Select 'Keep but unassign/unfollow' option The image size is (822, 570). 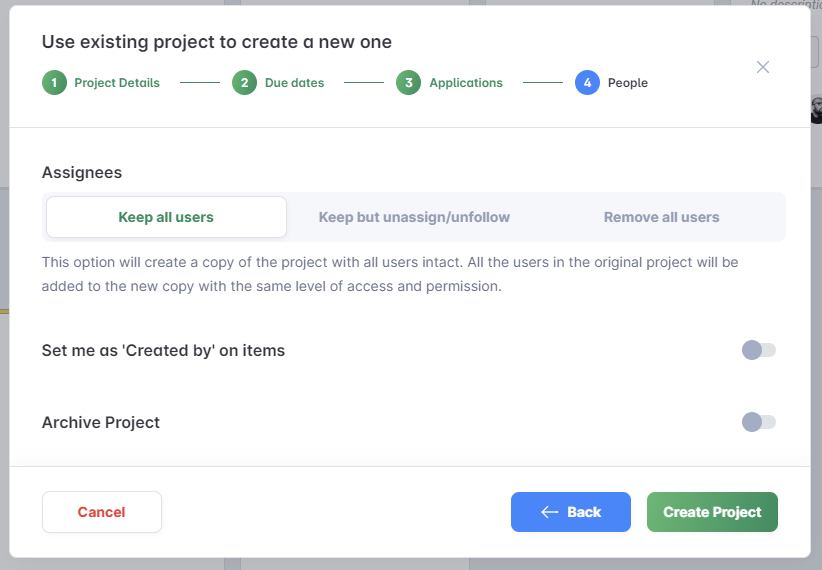[x=414, y=217]
